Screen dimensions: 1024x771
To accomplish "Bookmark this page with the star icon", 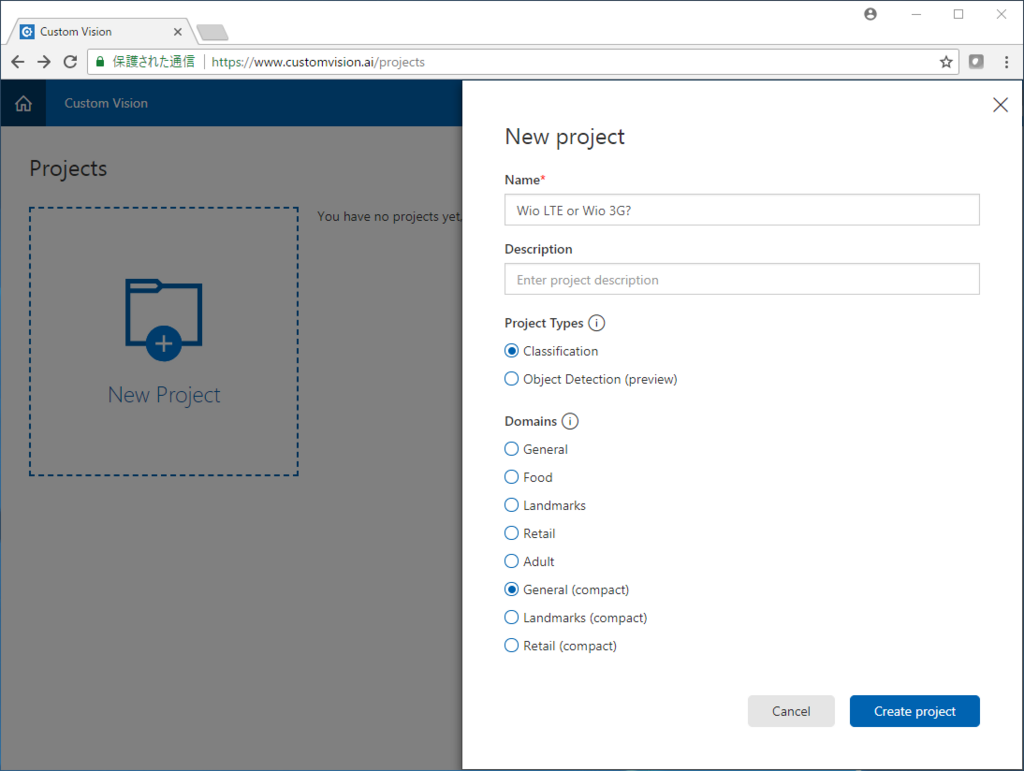I will pyautogui.click(x=946, y=62).
